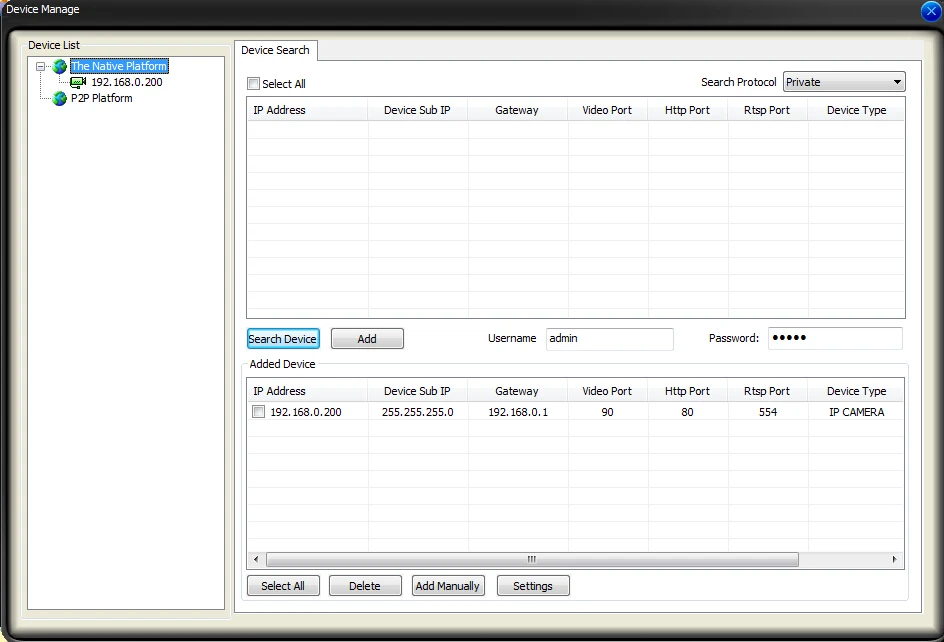Select 192.168.0.200 in the Device List tree
The image size is (944, 642).
click(127, 83)
